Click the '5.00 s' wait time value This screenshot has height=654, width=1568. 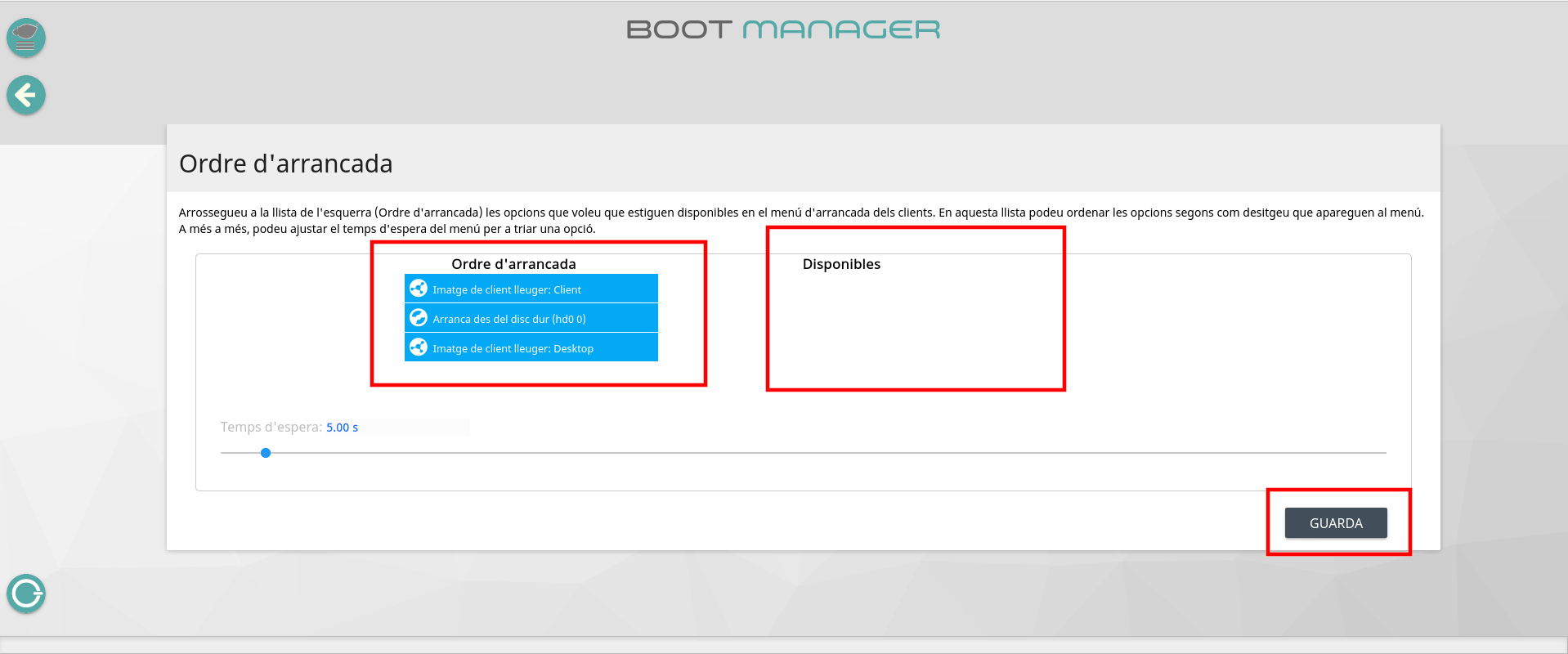[x=342, y=428]
